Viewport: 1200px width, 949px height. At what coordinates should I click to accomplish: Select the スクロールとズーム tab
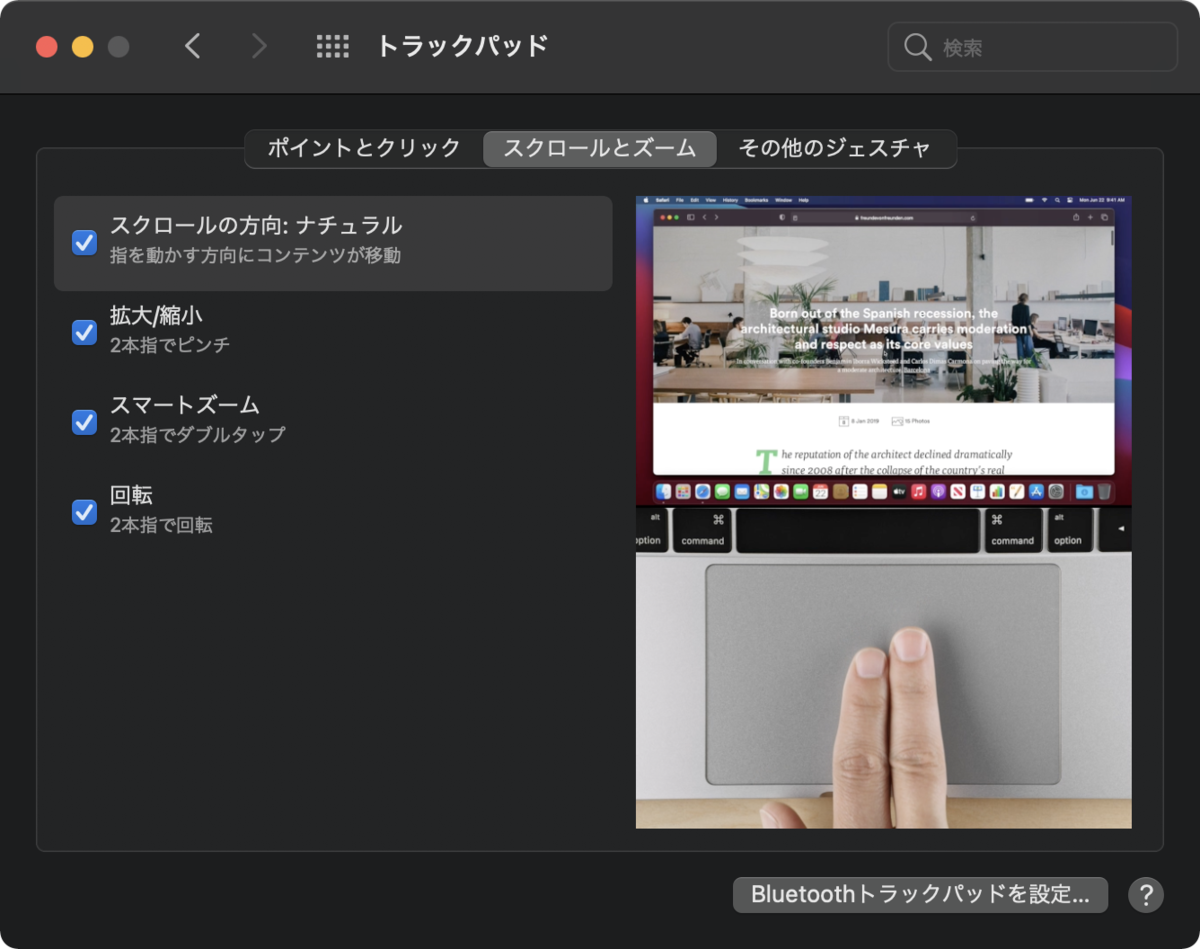[x=599, y=147]
